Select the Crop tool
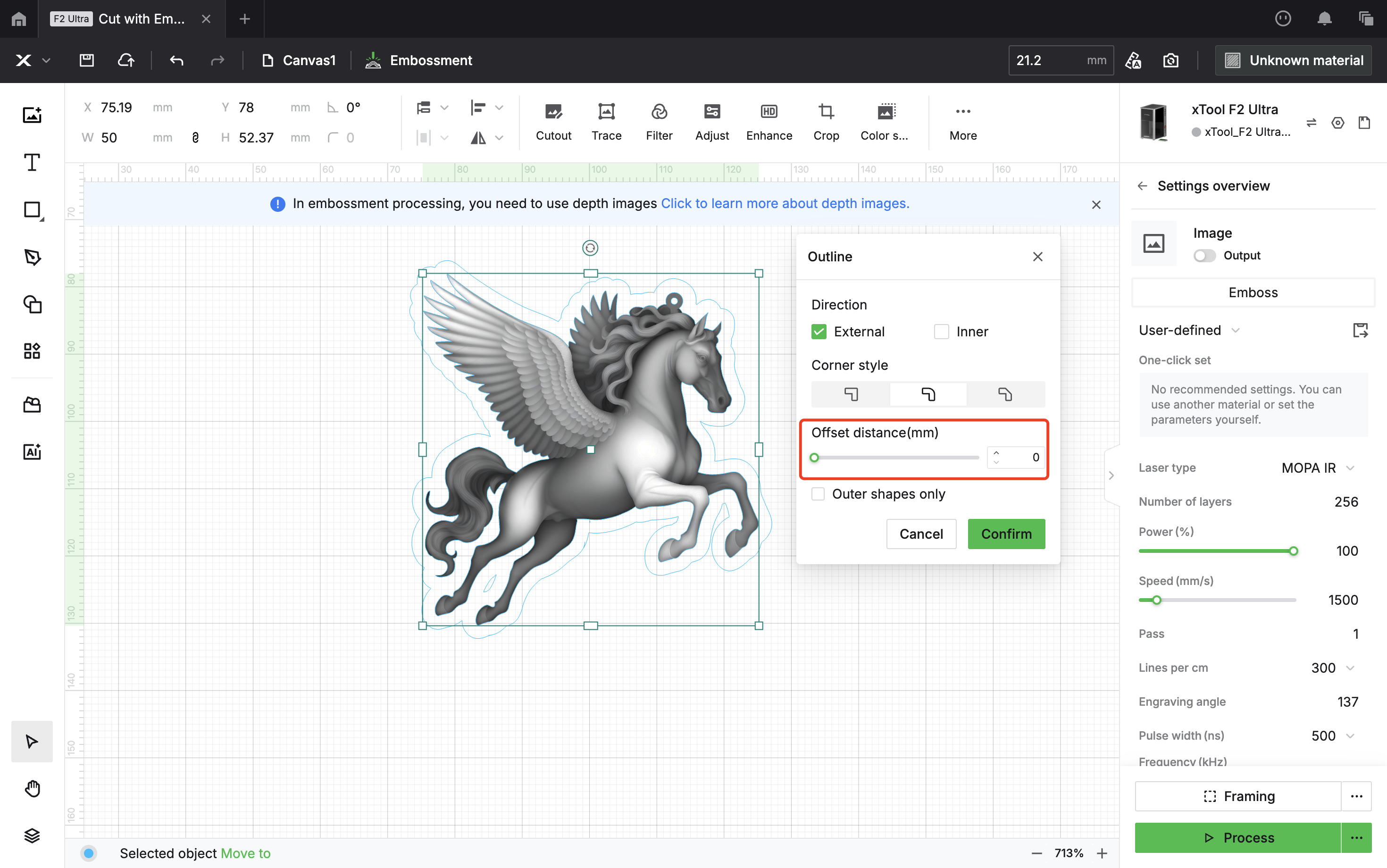Image resolution: width=1387 pixels, height=868 pixels. click(x=826, y=122)
